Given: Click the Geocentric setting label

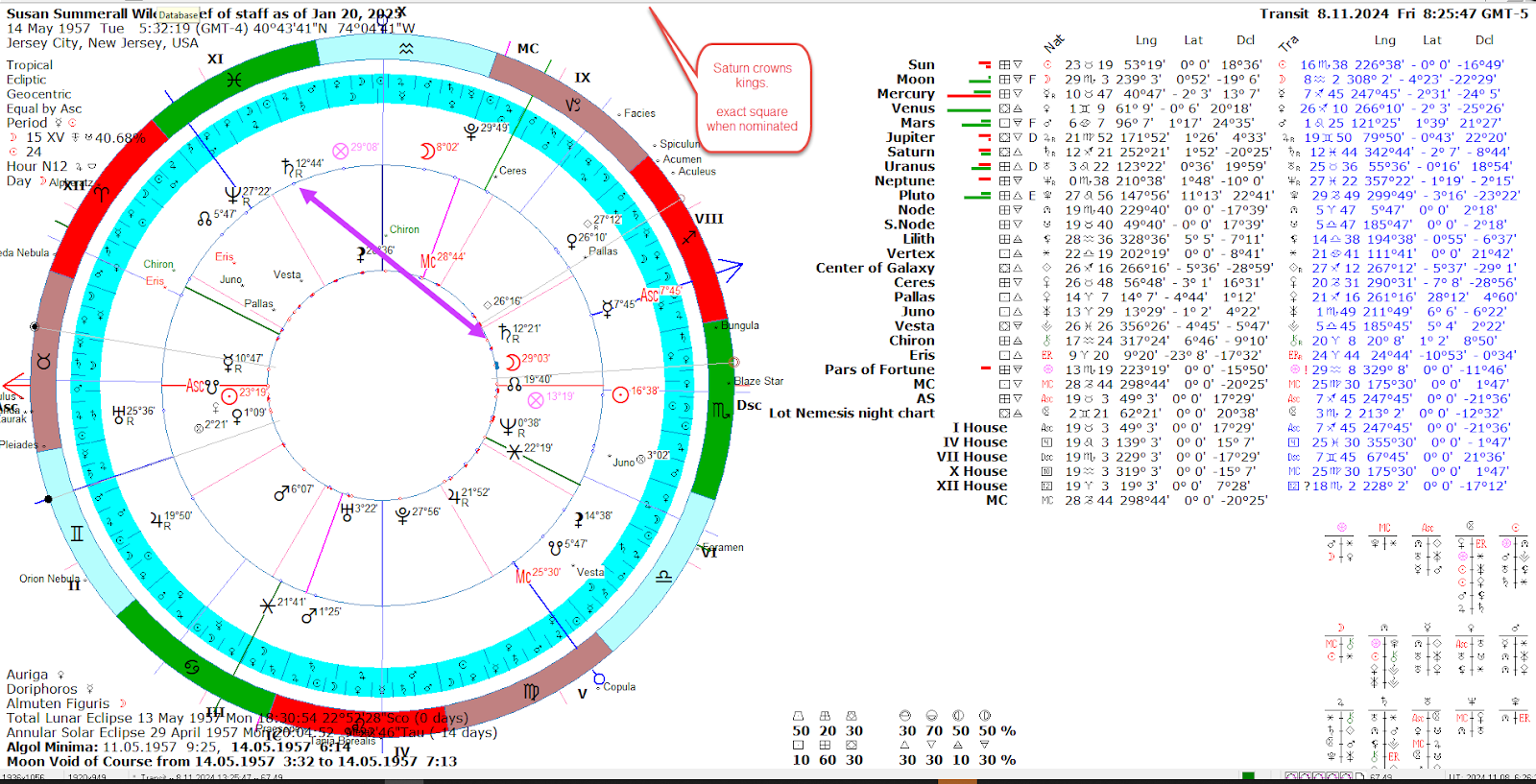Looking at the screenshot, I should 38,94.
